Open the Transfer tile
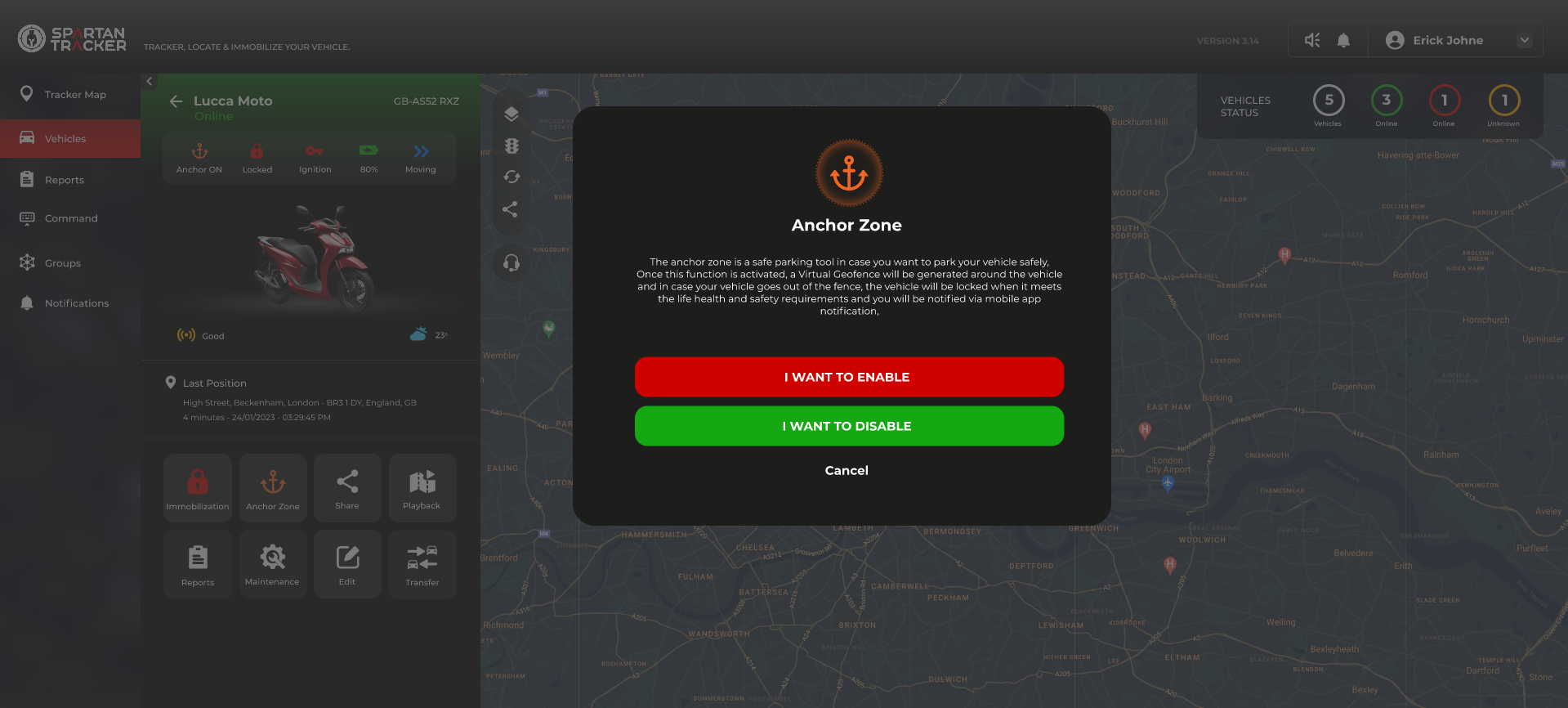Image resolution: width=1568 pixels, height=708 pixels. point(422,564)
